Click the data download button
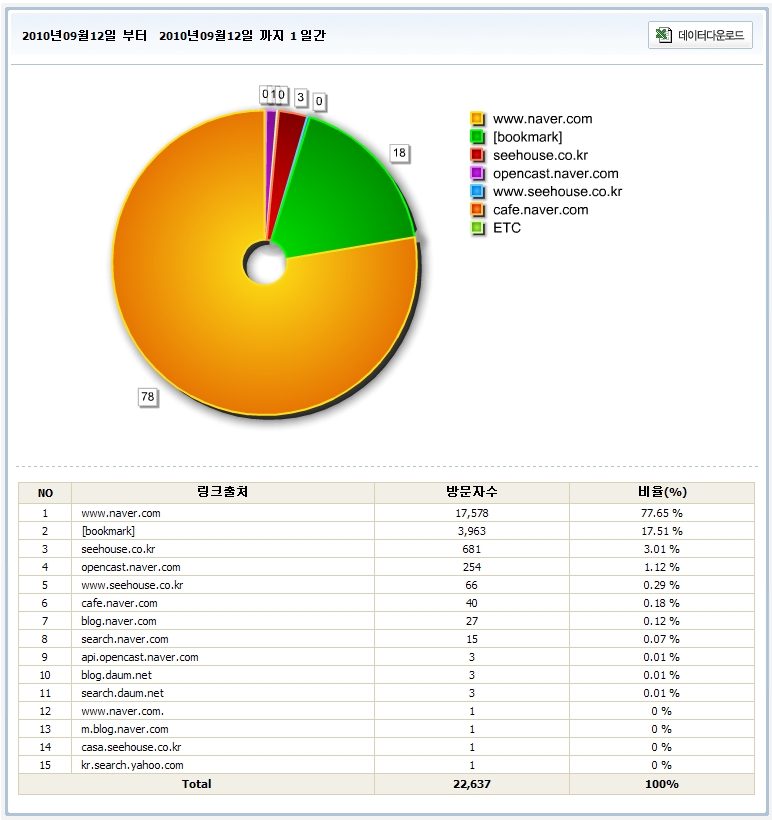This screenshot has width=772, height=820. point(700,35)
